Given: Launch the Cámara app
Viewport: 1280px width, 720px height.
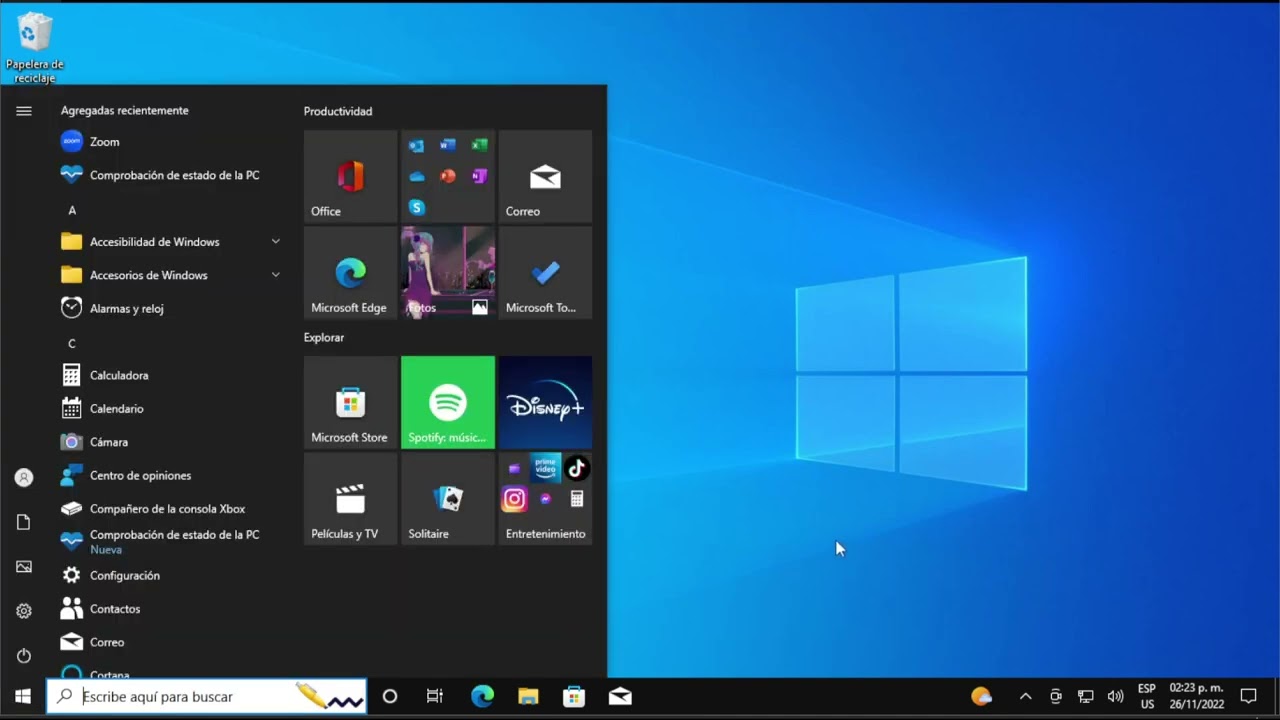Looking at the screenshot, I should pos(170,442).
